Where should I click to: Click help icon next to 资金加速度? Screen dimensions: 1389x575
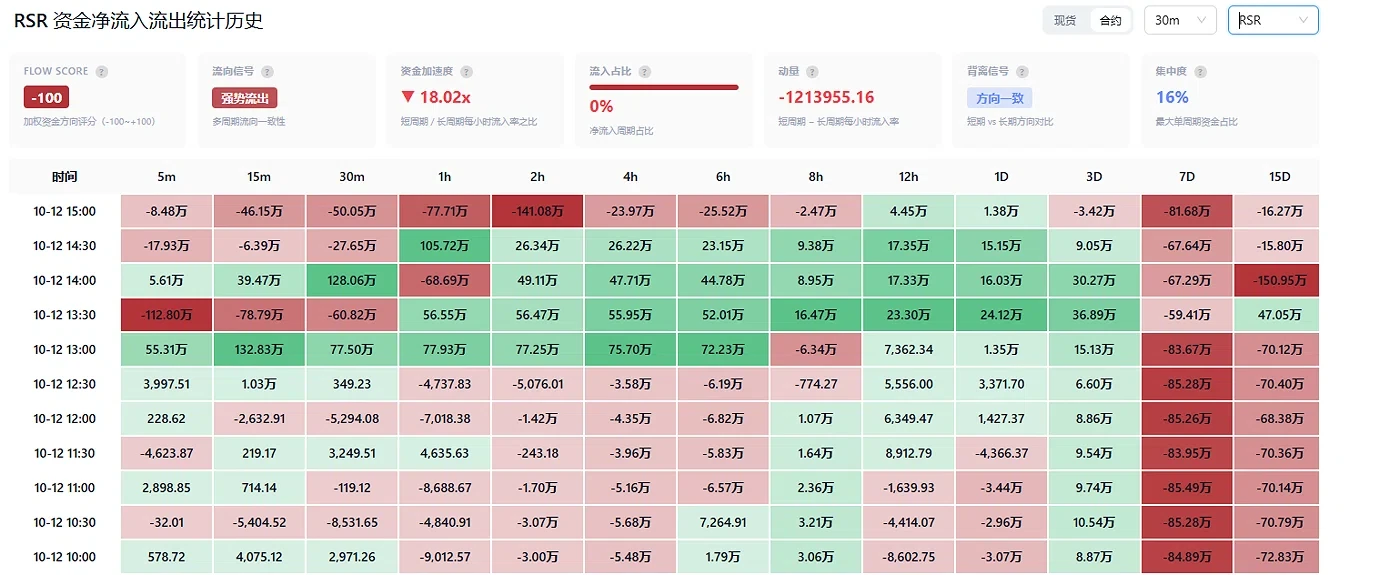click(x=467, y=72)
